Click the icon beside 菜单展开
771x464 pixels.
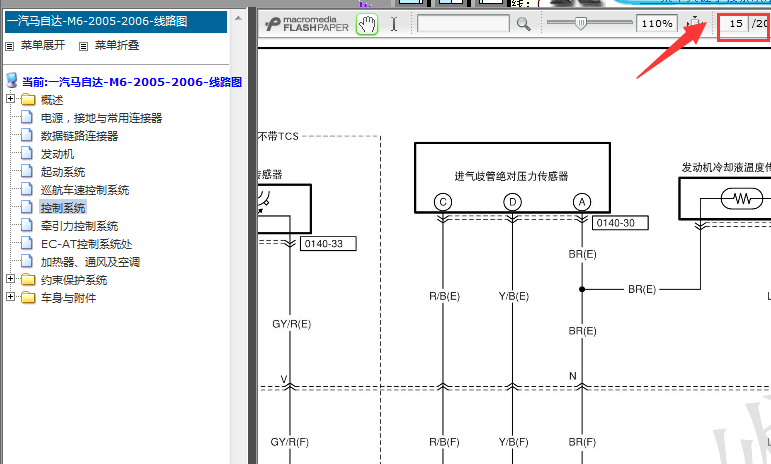pyautogui.click(x=9, y=46)
